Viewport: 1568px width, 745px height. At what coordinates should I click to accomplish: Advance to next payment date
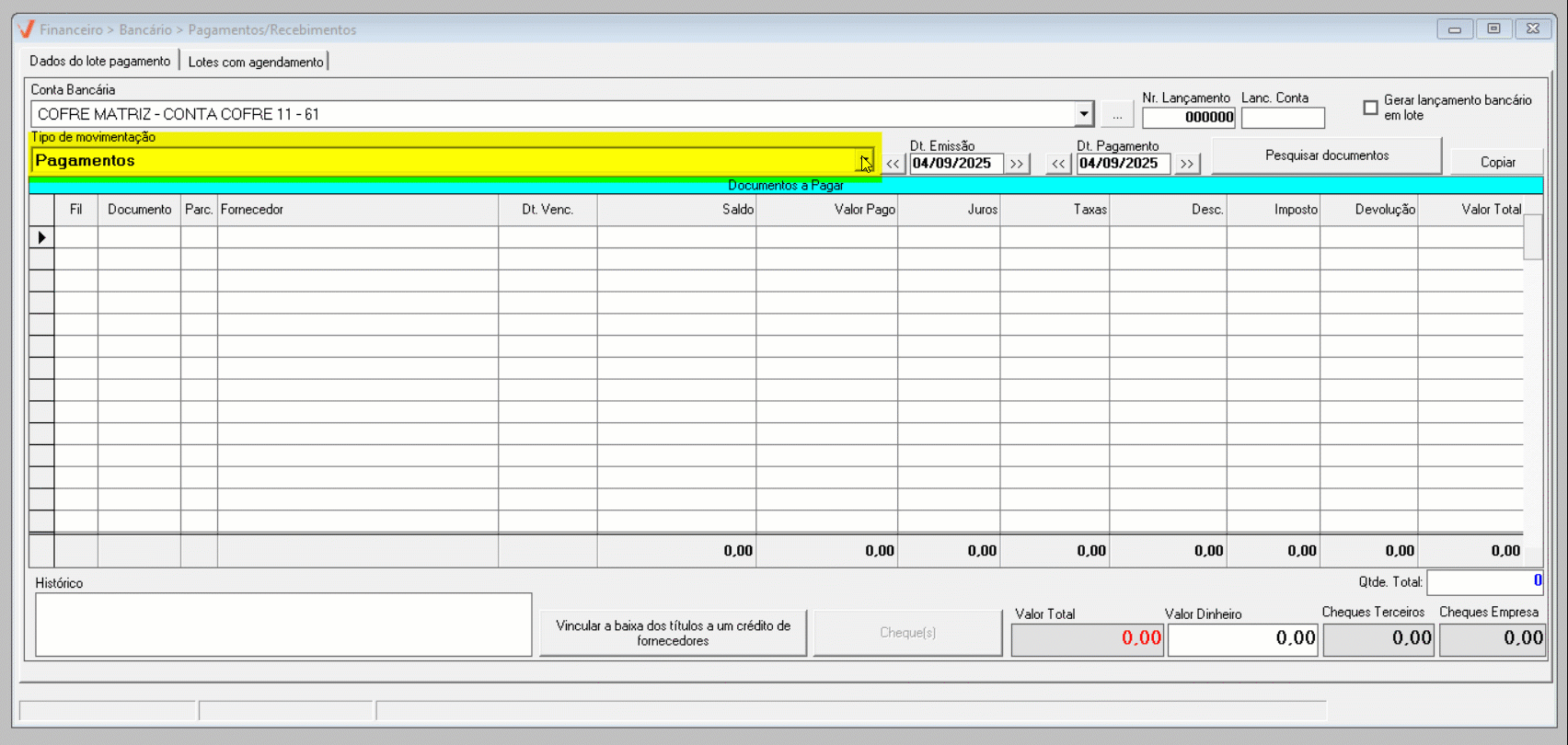pyautogui.click(x=1187, y=164)
